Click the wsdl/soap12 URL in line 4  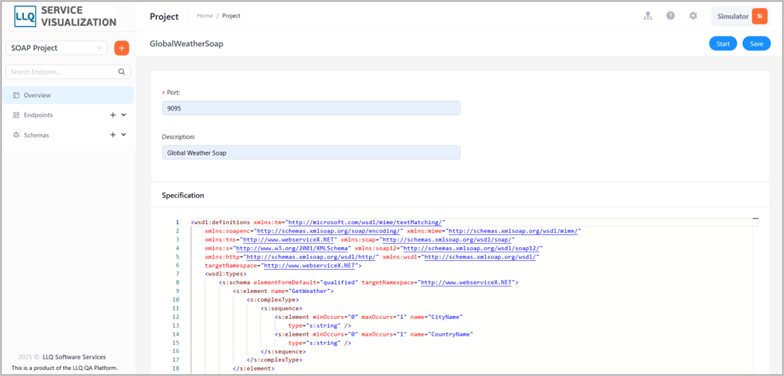point(472,248)
